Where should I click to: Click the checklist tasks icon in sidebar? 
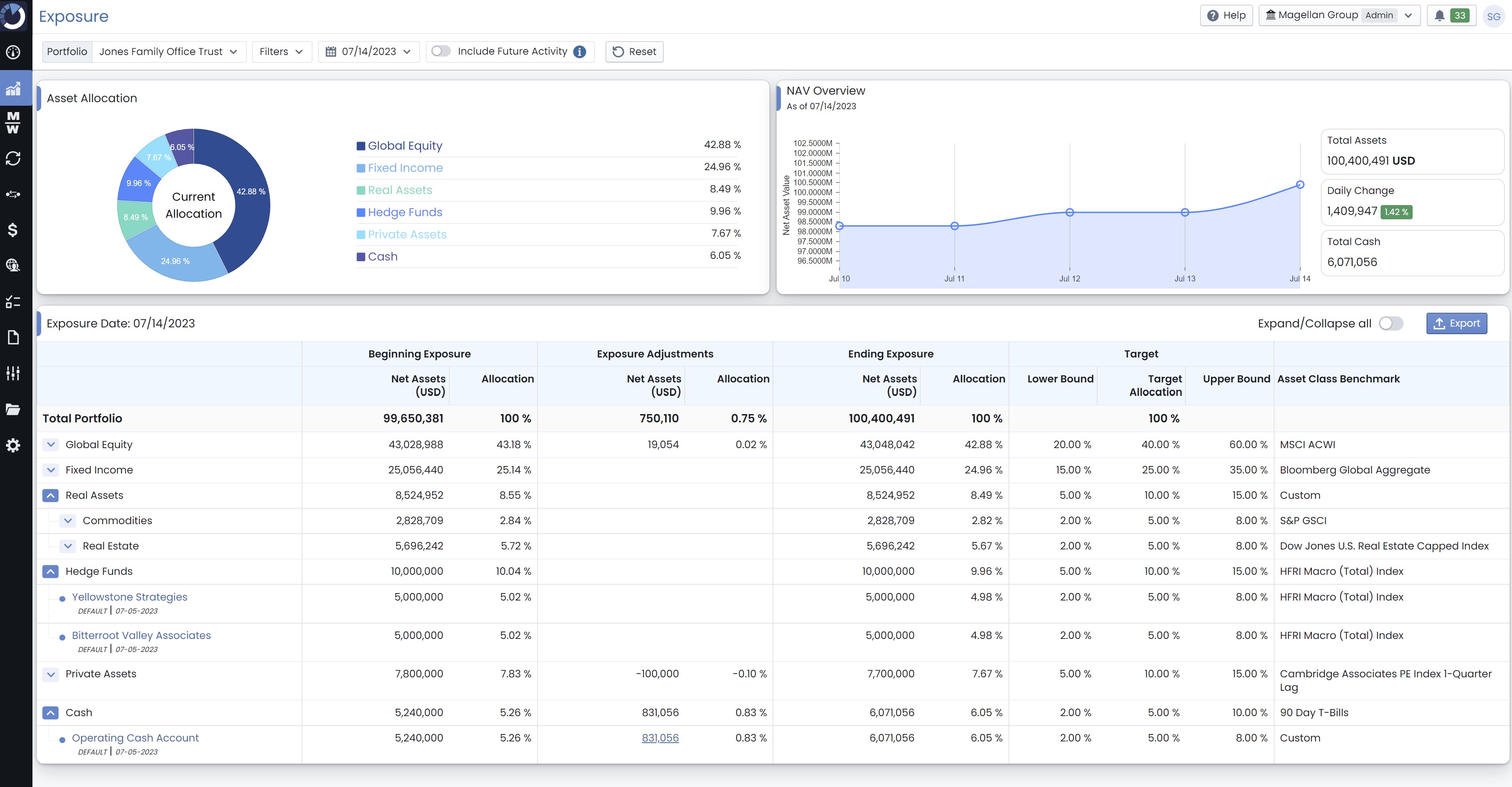(13, 301)
